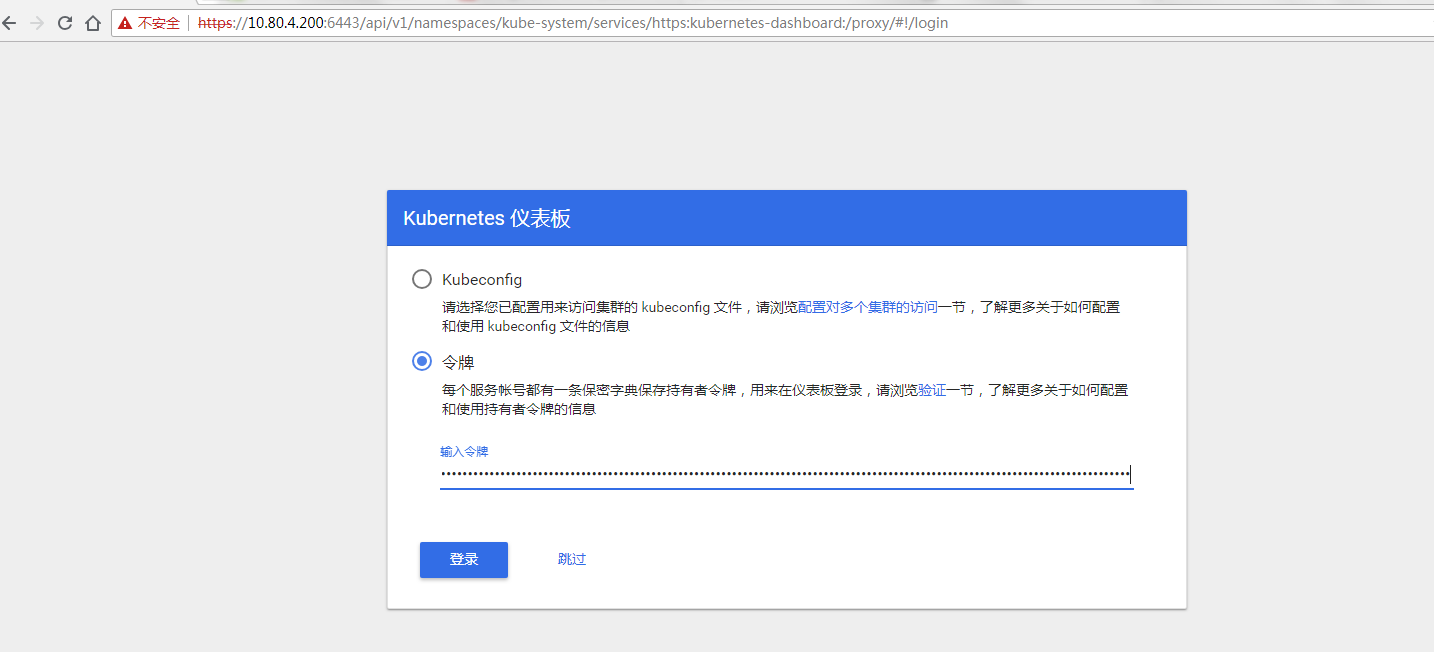Open the 验证 documentation link
Screen dimensions: 1434x652
point(932,390)
